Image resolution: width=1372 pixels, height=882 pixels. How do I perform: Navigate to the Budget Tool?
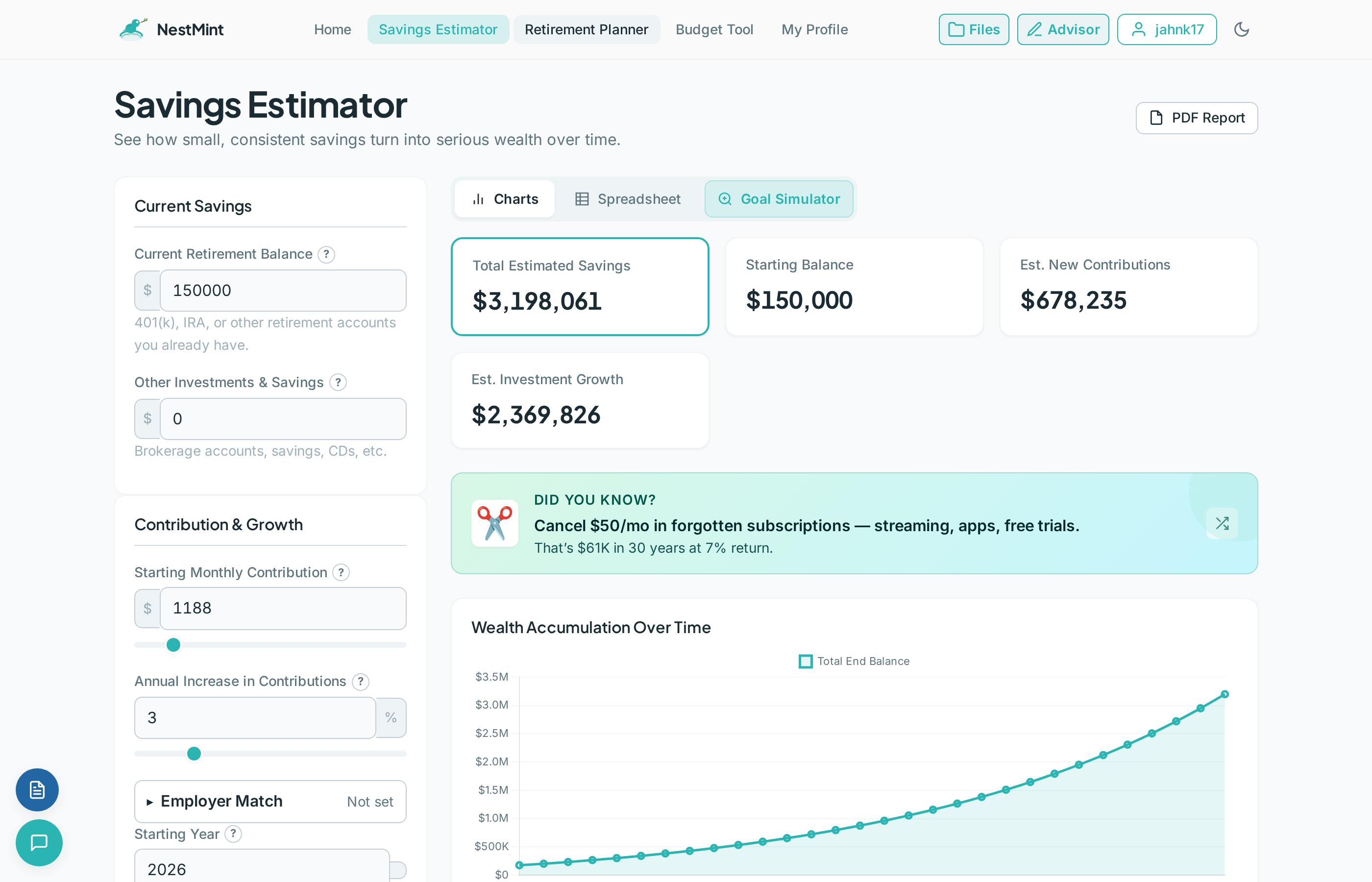pyautogui.click(x=714, y=29)
